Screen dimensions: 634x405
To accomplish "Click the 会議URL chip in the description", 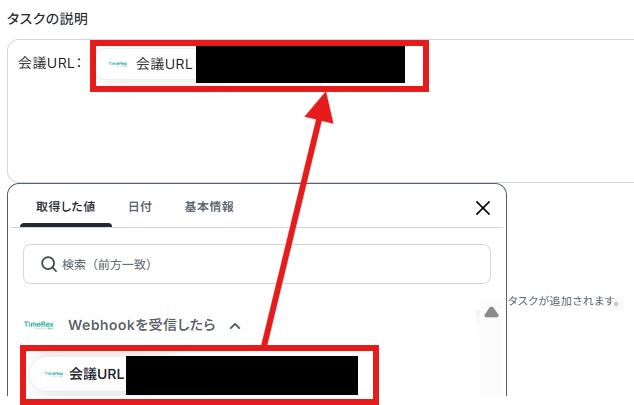I will click(x=251, y=64).
